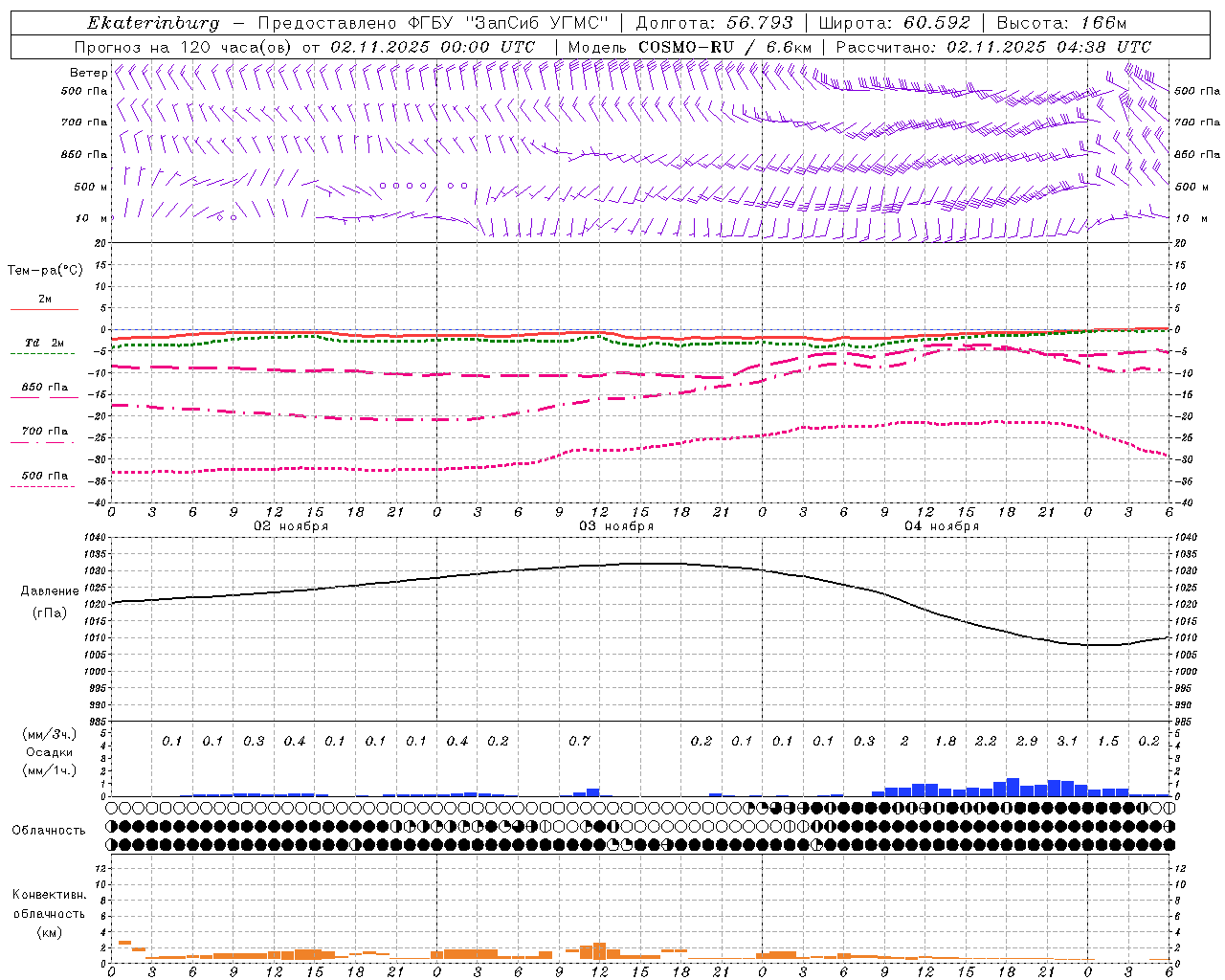This screenshot has height=980, width=1225.
Task: Click the 'Рассчитано: 02.11.2025 04:38 UTC' timestamp
Action: pyautogui.click(x=993, y=47)
